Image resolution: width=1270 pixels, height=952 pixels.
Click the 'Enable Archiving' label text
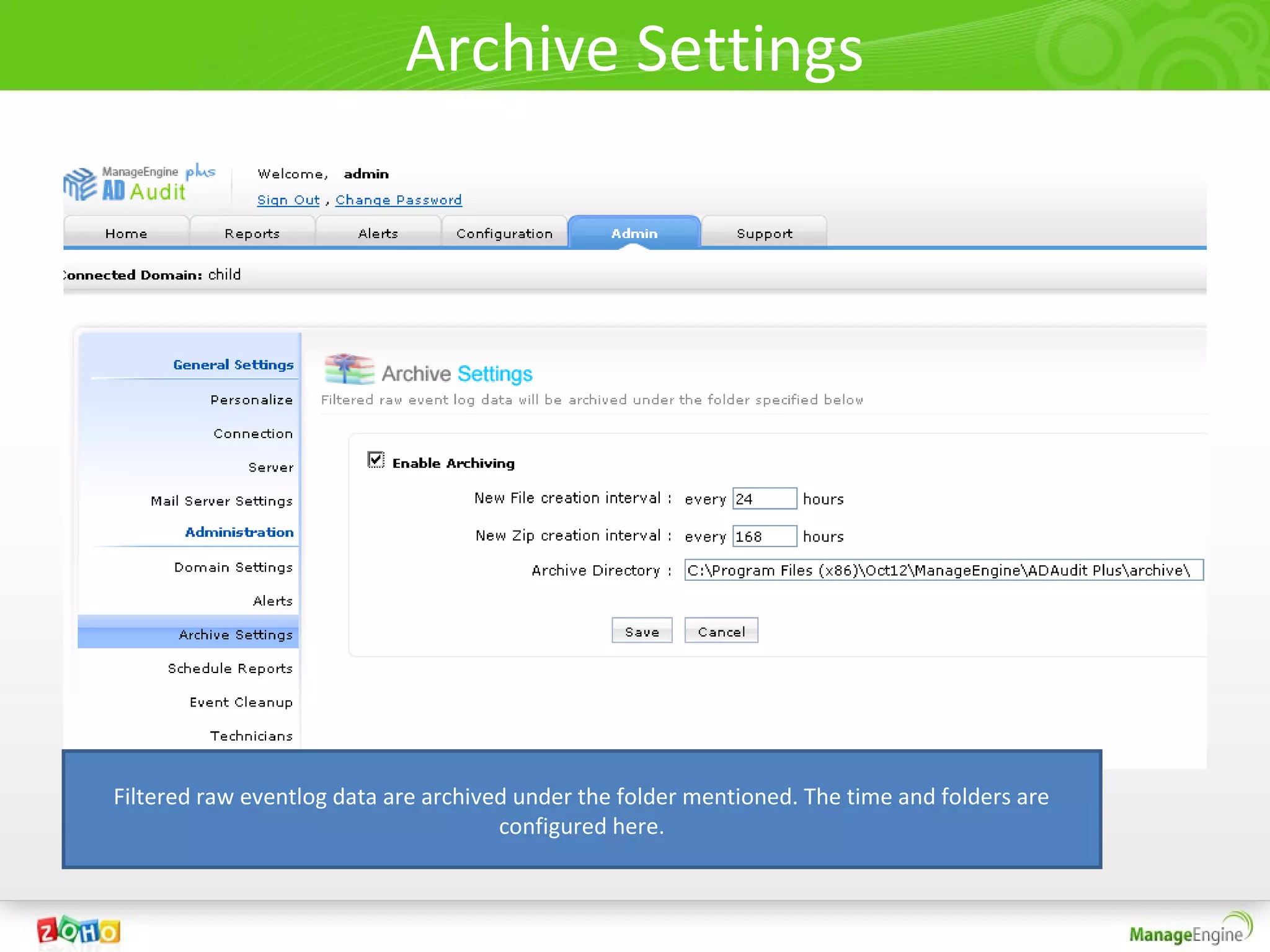[453, 464]
